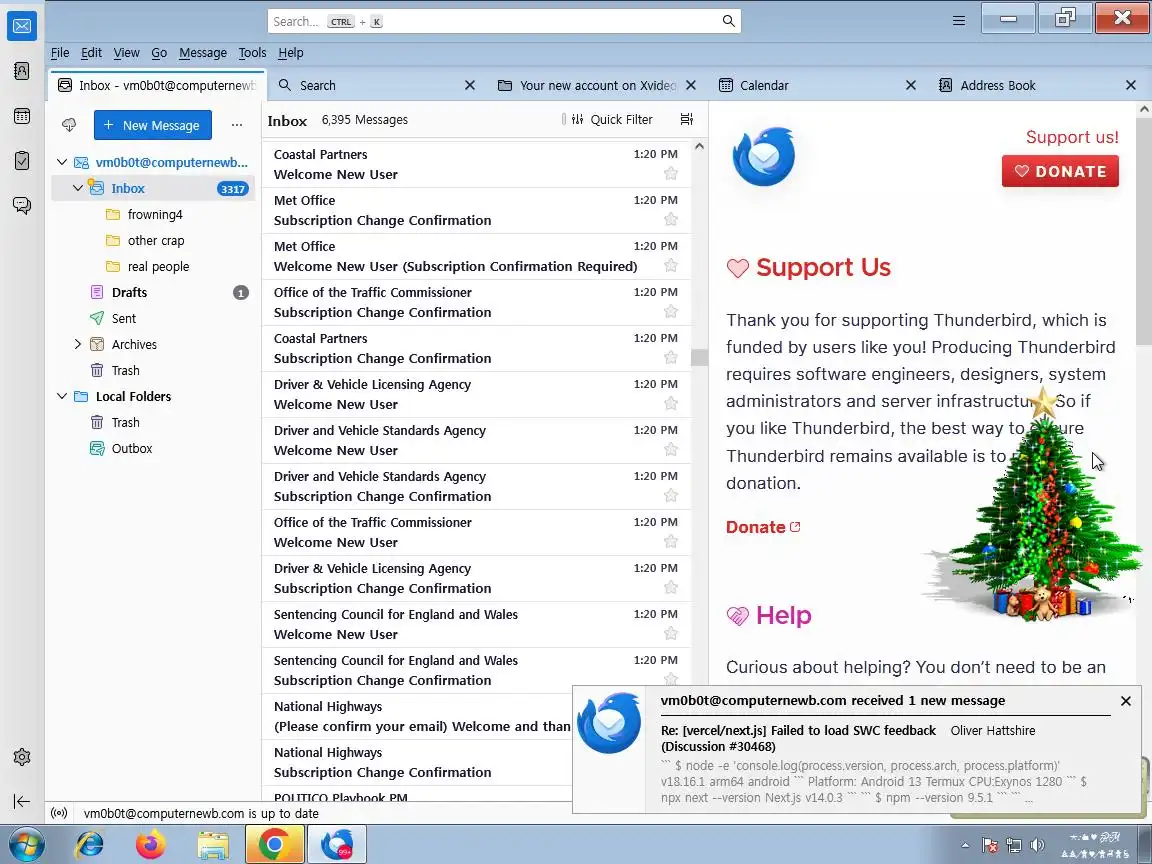Screen dimensions: 1152x864
Task: Collapse the Local Folders tree
Action: pyautogui.click(x=62, y=396)
